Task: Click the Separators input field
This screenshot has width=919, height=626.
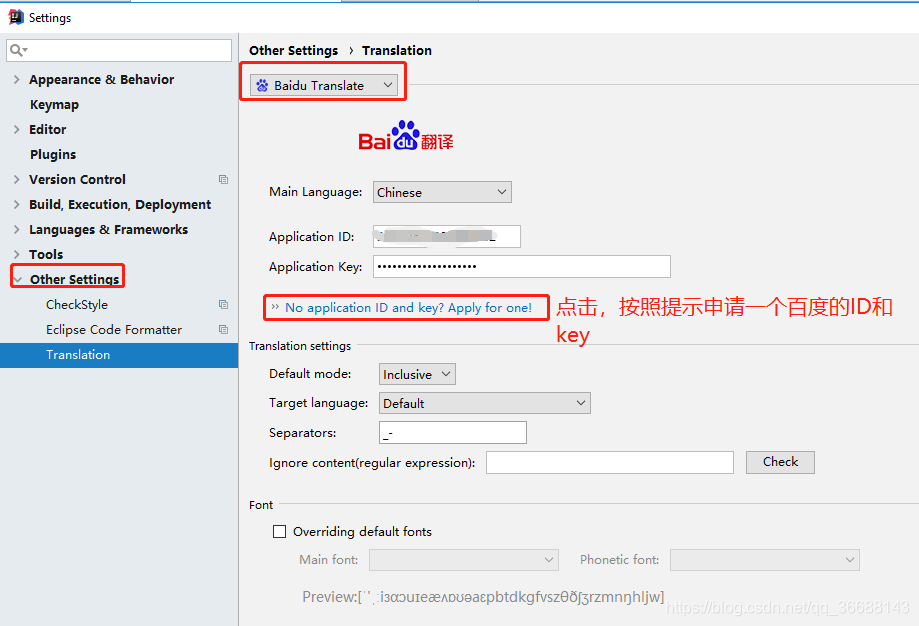Action: coord(452,433)
